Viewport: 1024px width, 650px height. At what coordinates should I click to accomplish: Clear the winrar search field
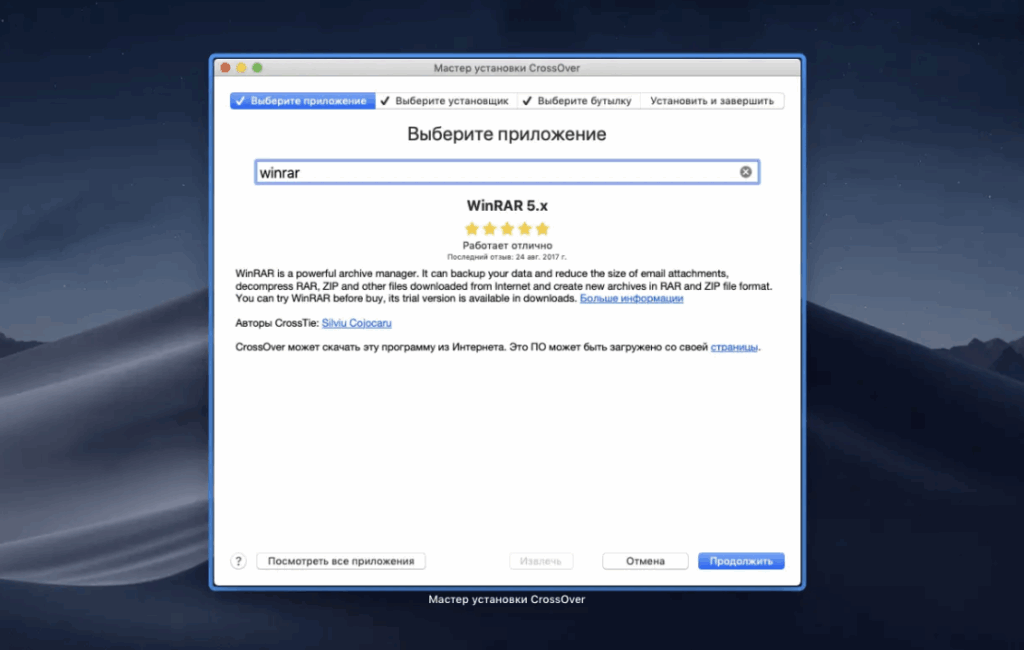745,172
